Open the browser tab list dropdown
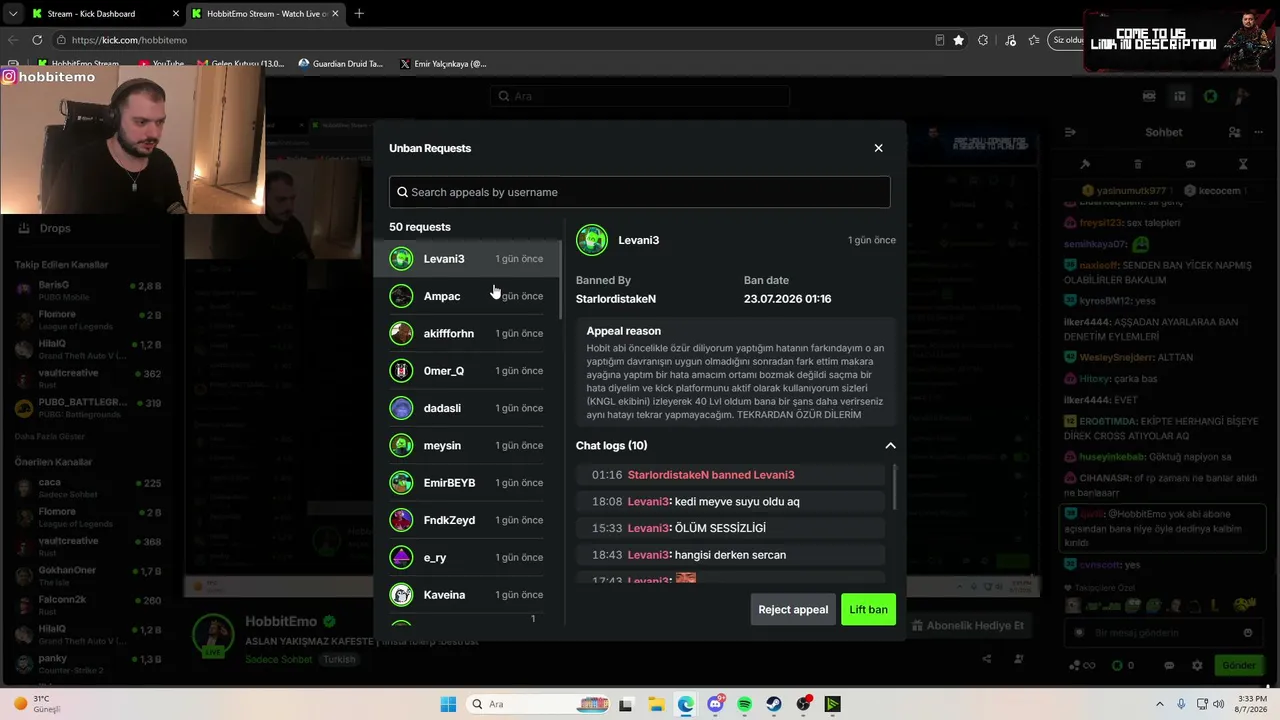 click(x=13, y=14)
